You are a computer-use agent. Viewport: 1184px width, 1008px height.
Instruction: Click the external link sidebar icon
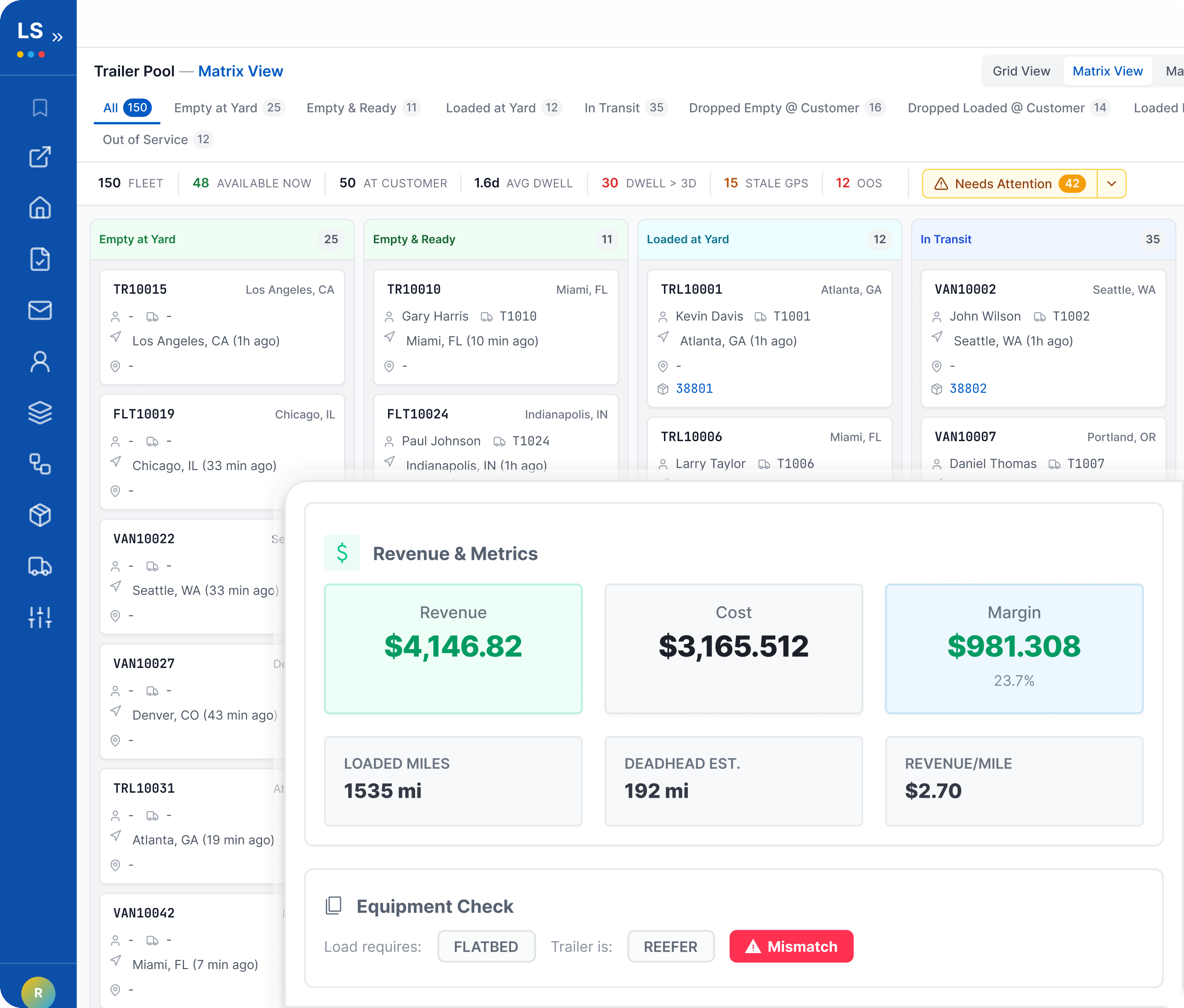pyautogui.click(x=40, y=157)
